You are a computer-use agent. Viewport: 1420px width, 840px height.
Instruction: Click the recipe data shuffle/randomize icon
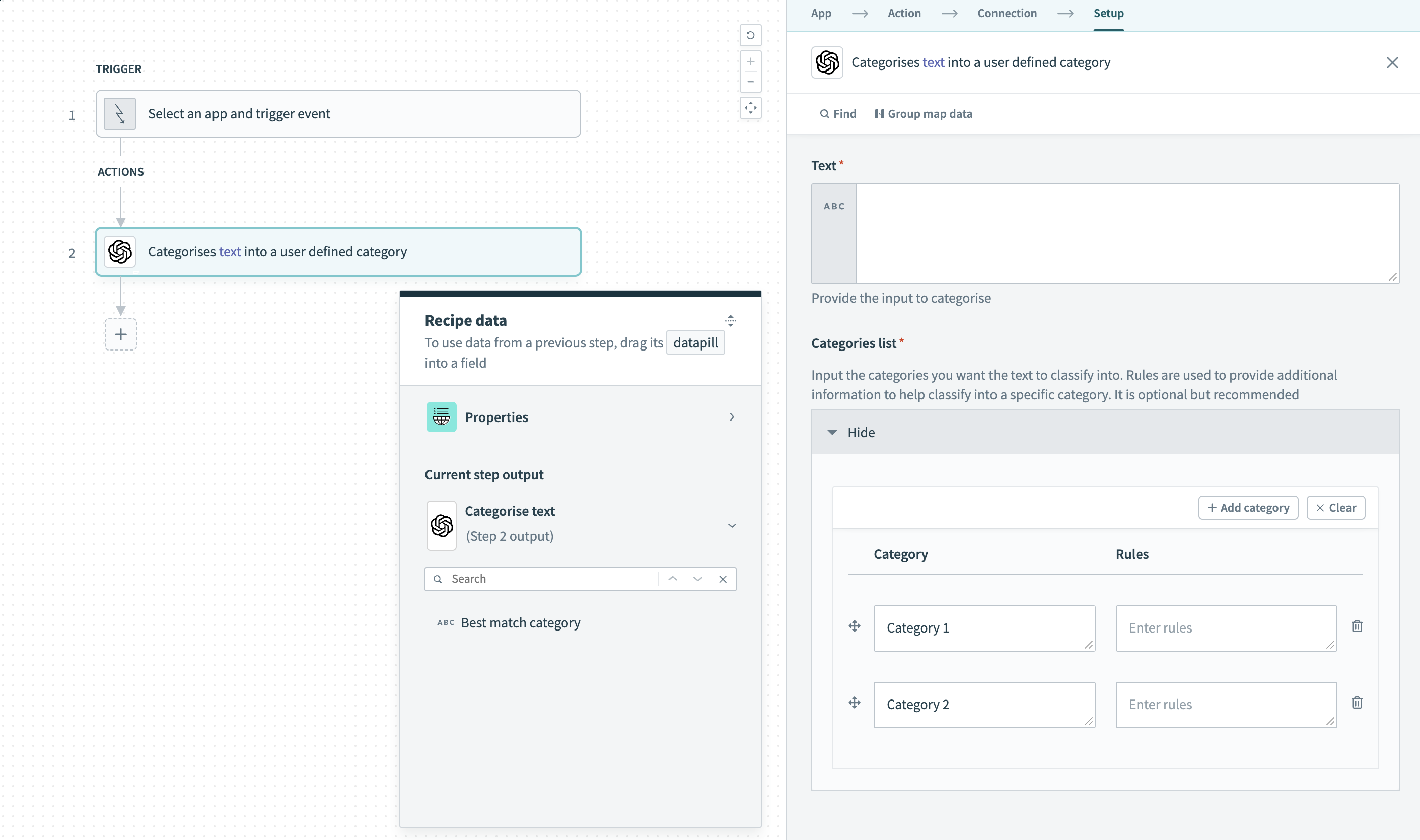click(730, 320)
